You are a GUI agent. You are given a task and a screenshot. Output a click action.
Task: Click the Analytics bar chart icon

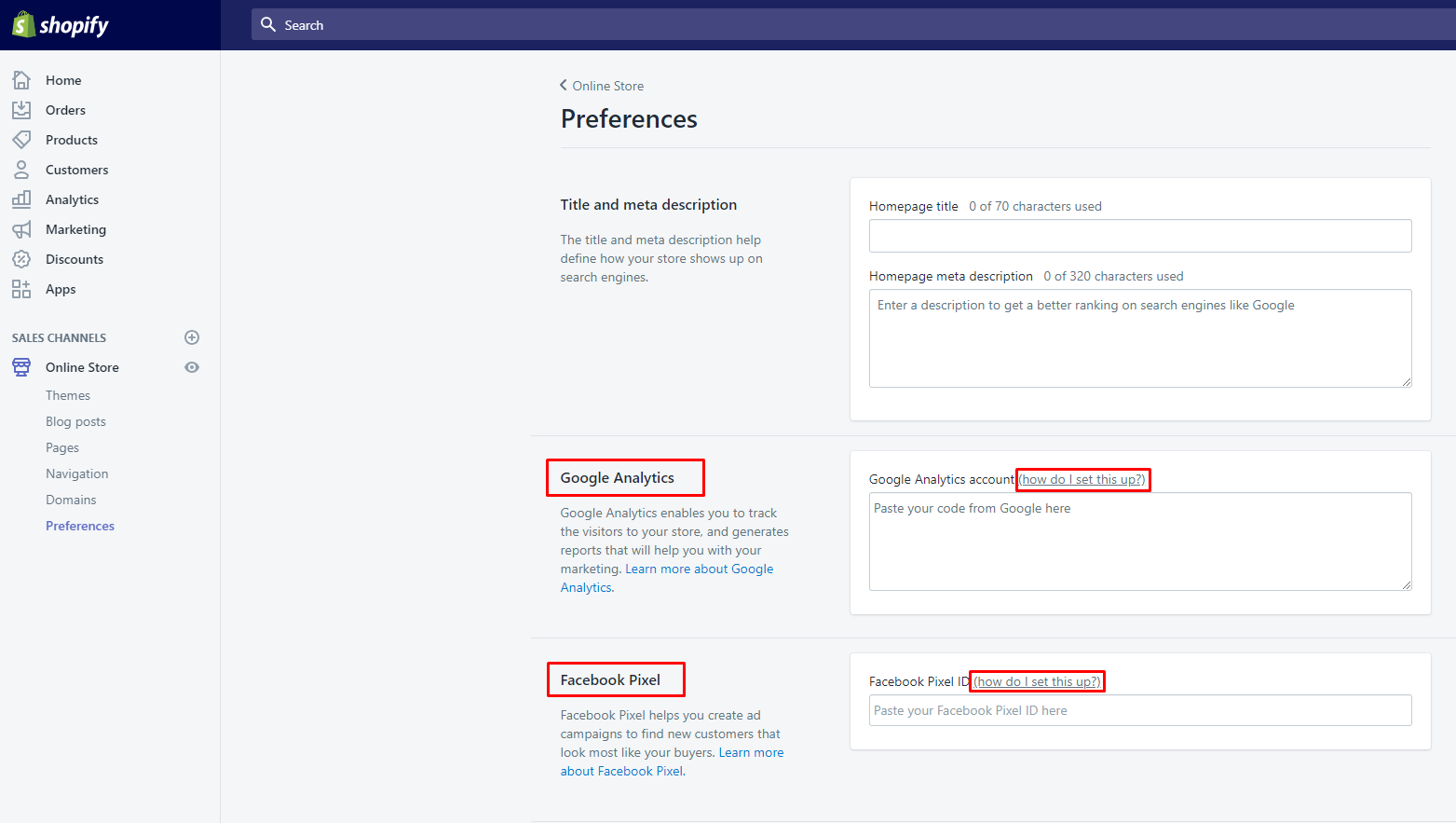click(21, 199)
